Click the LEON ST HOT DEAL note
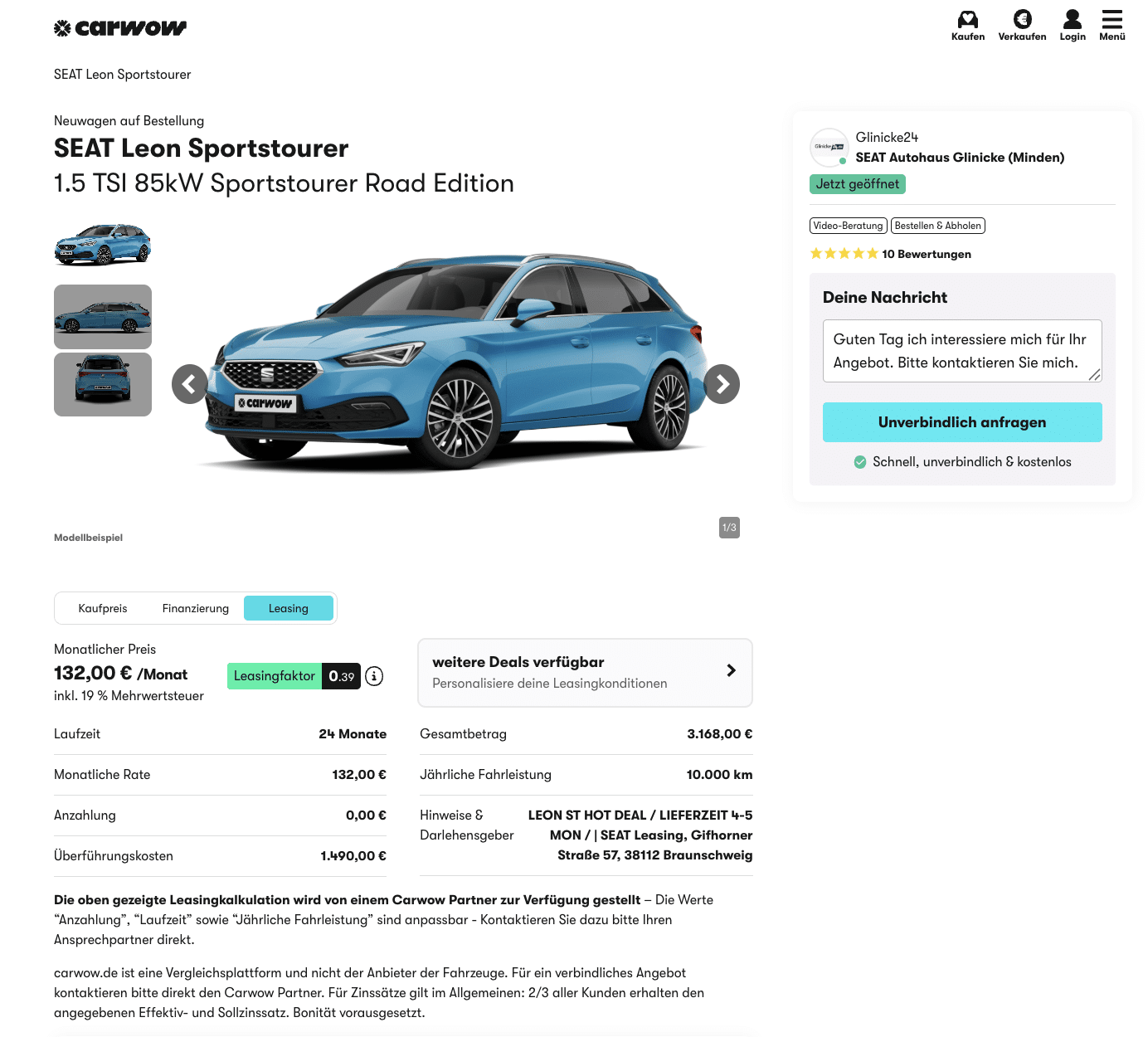This screenshot has height=1037, width=1148. (x=640, y=835)
